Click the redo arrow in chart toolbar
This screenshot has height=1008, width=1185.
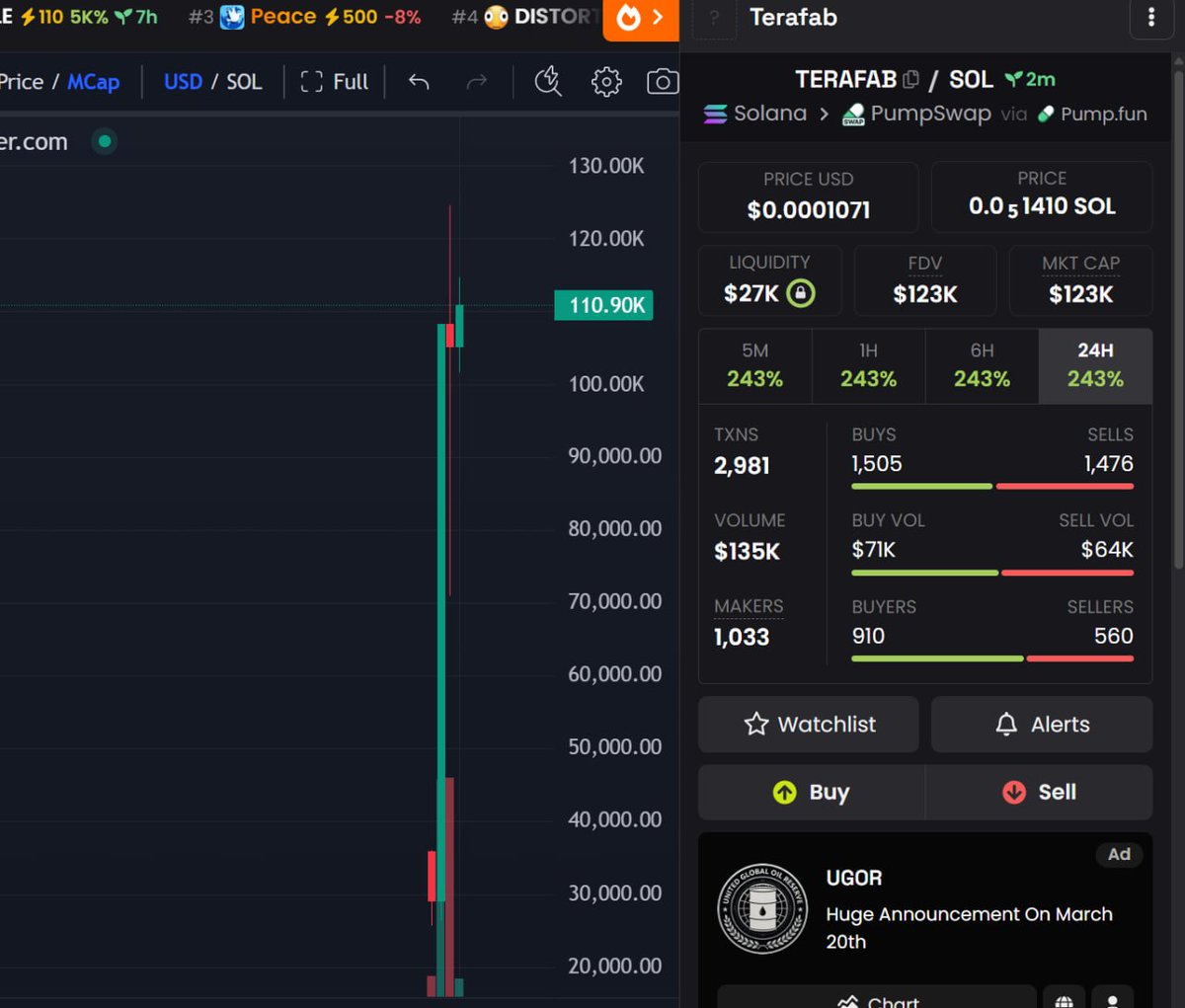point(477,82)
